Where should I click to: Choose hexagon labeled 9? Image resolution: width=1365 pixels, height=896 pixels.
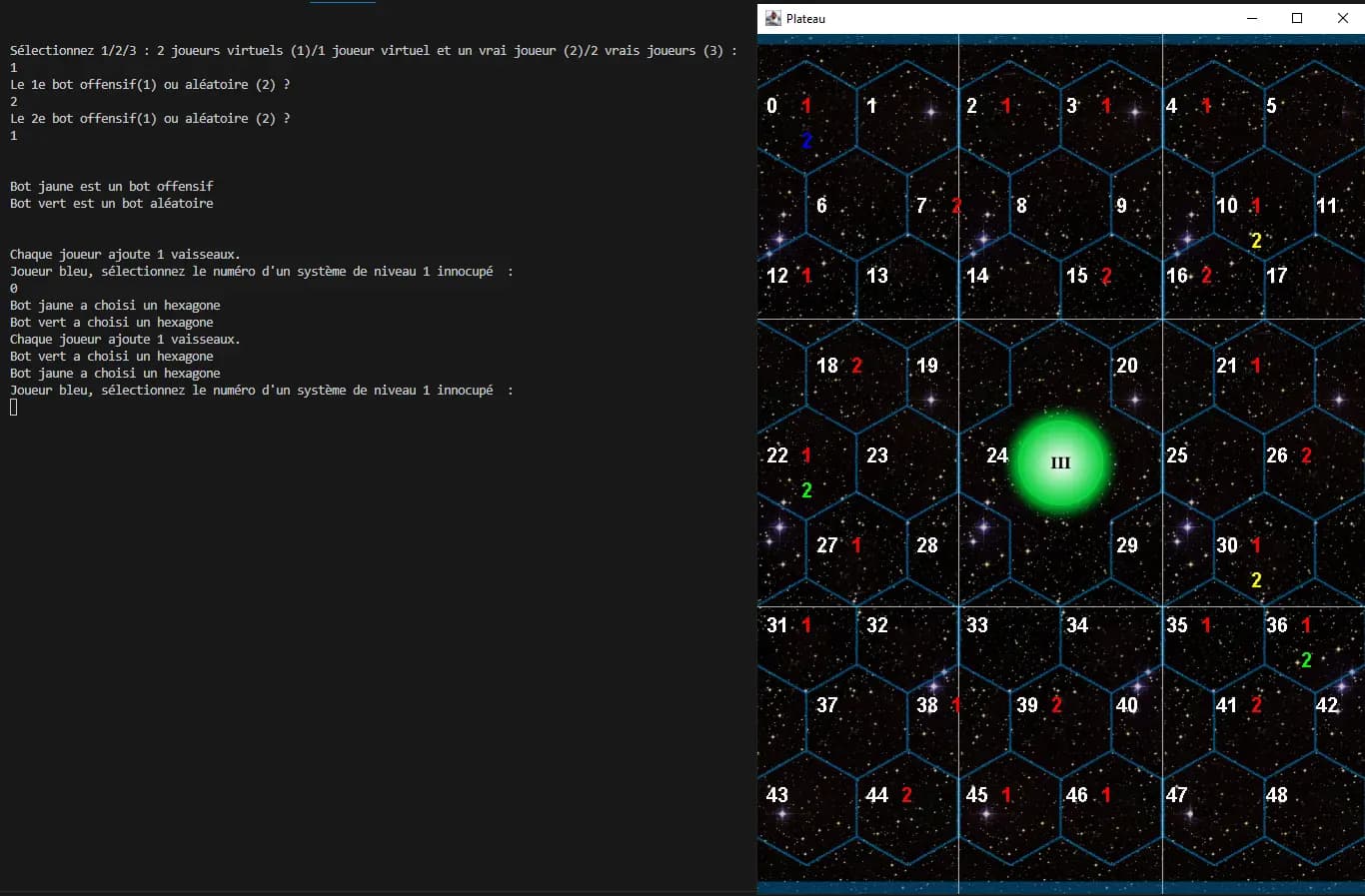coord(1121,206)
